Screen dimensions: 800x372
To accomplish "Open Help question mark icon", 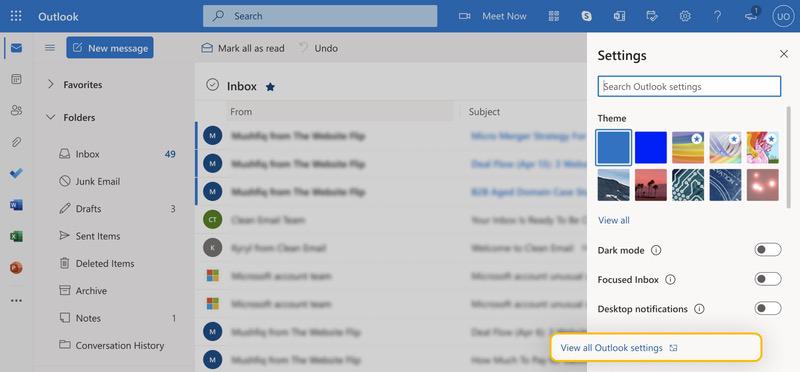I will pos(717,16).
